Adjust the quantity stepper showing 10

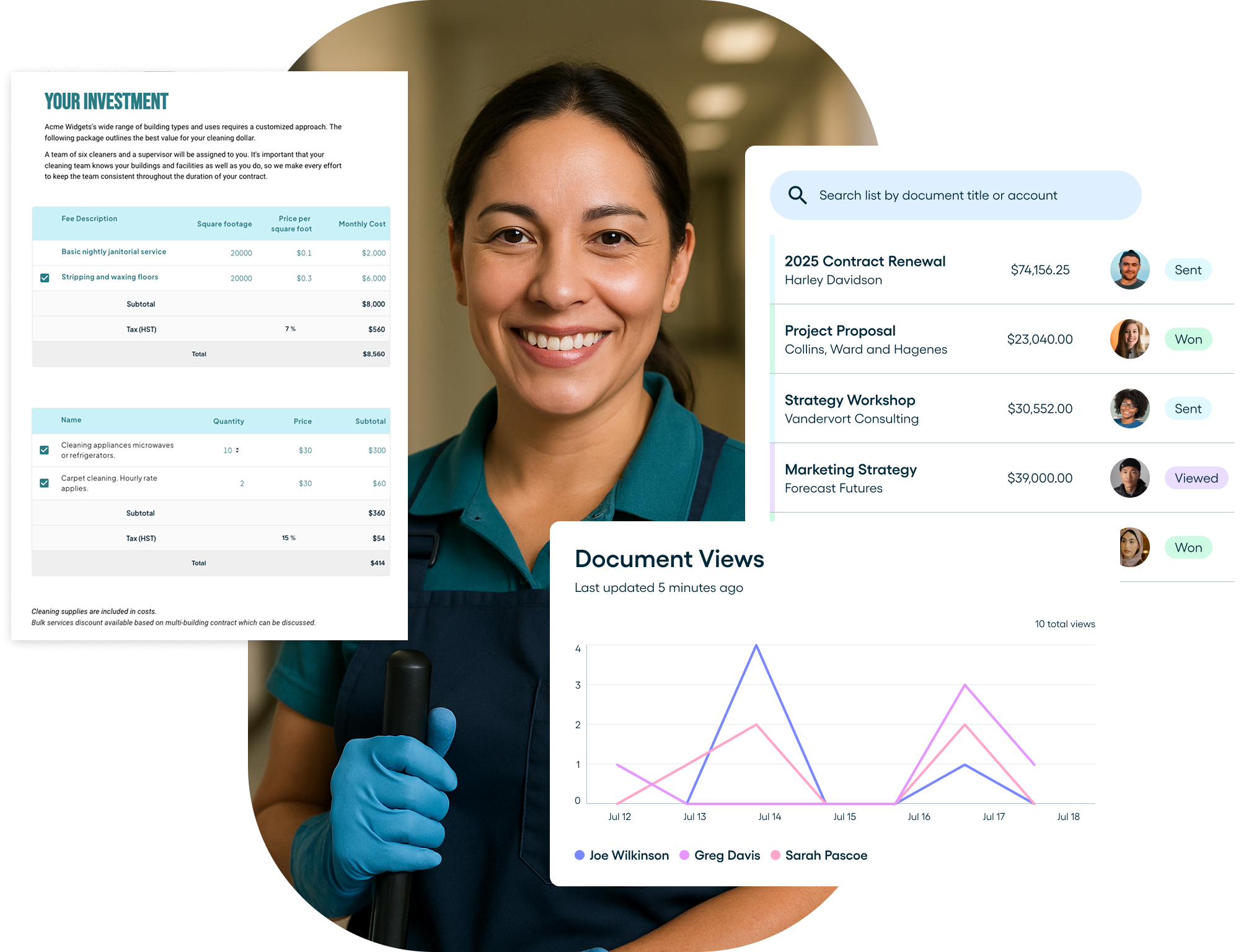[x=237, y=451]
